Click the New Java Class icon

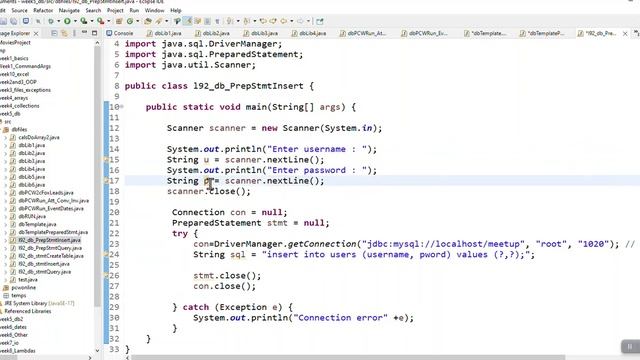[x=130, y=21]
